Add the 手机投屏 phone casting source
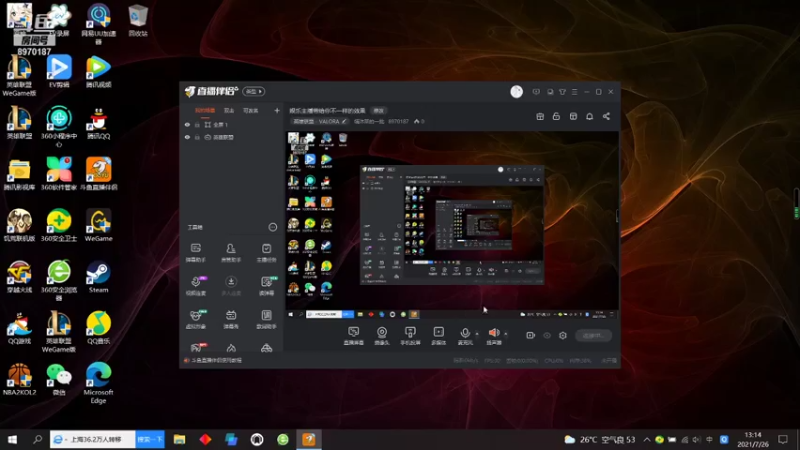This screenshot has width=800, height=450. 410,336
